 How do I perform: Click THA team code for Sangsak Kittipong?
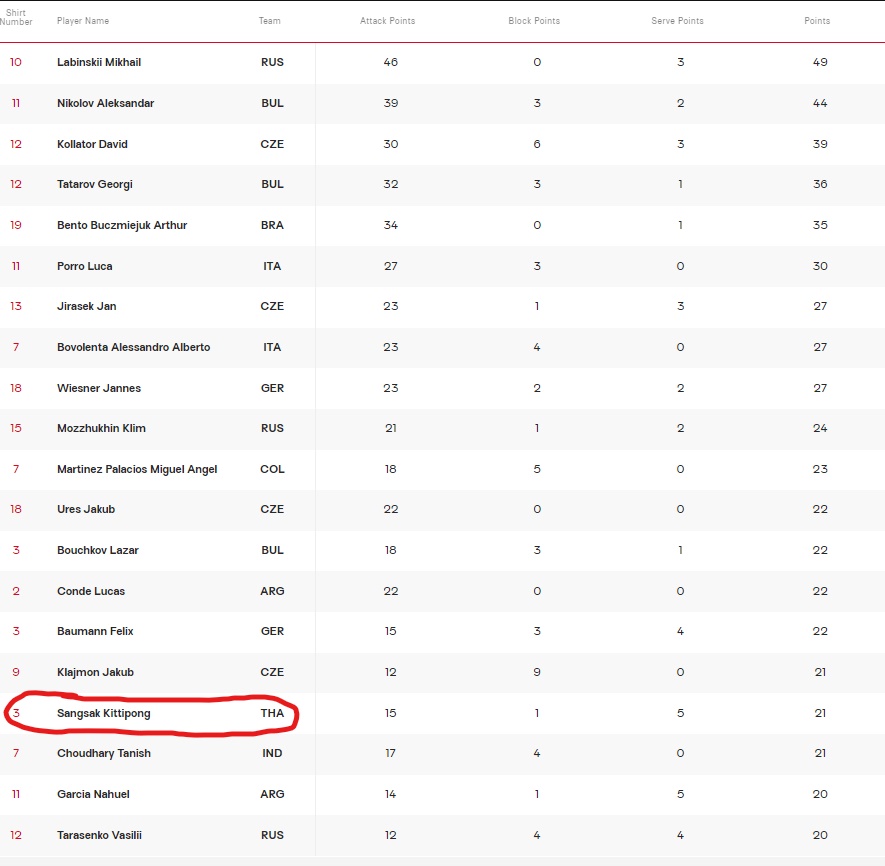pyautogui.click(x=272, y=713)
